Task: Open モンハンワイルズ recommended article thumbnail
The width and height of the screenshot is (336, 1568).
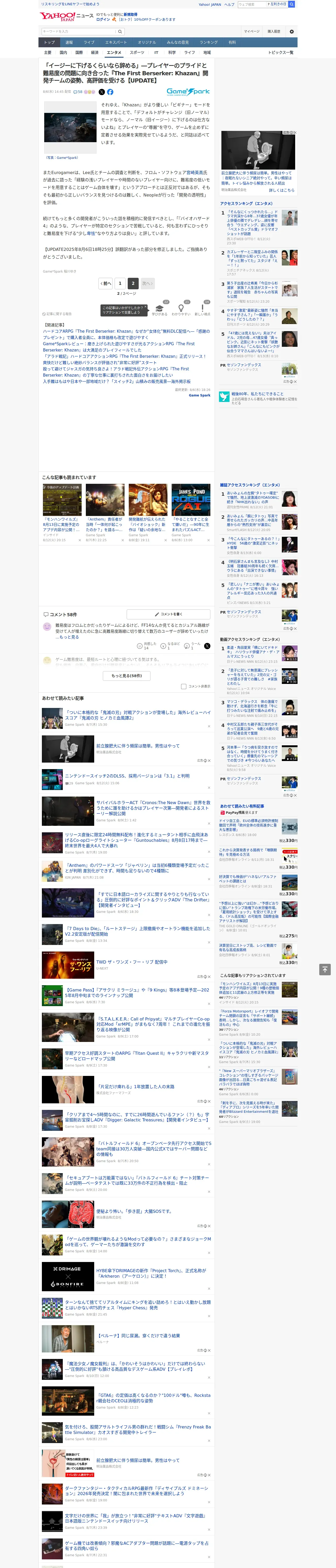Action: [x=62, y=500]
